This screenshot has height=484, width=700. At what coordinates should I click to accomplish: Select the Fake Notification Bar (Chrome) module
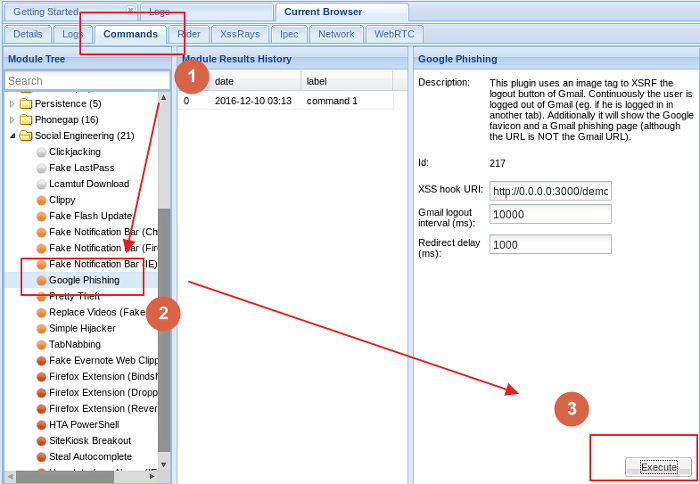pos(103,232)
